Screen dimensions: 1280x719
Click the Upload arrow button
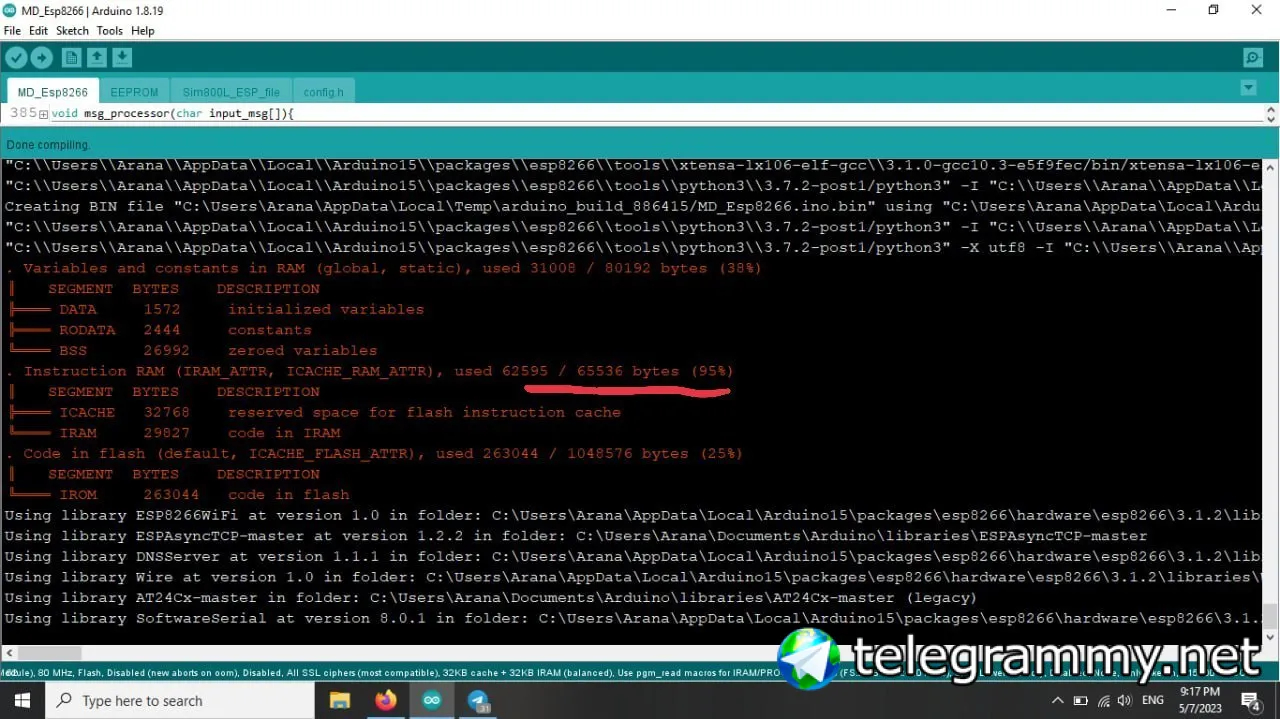(x=41, y=58)
